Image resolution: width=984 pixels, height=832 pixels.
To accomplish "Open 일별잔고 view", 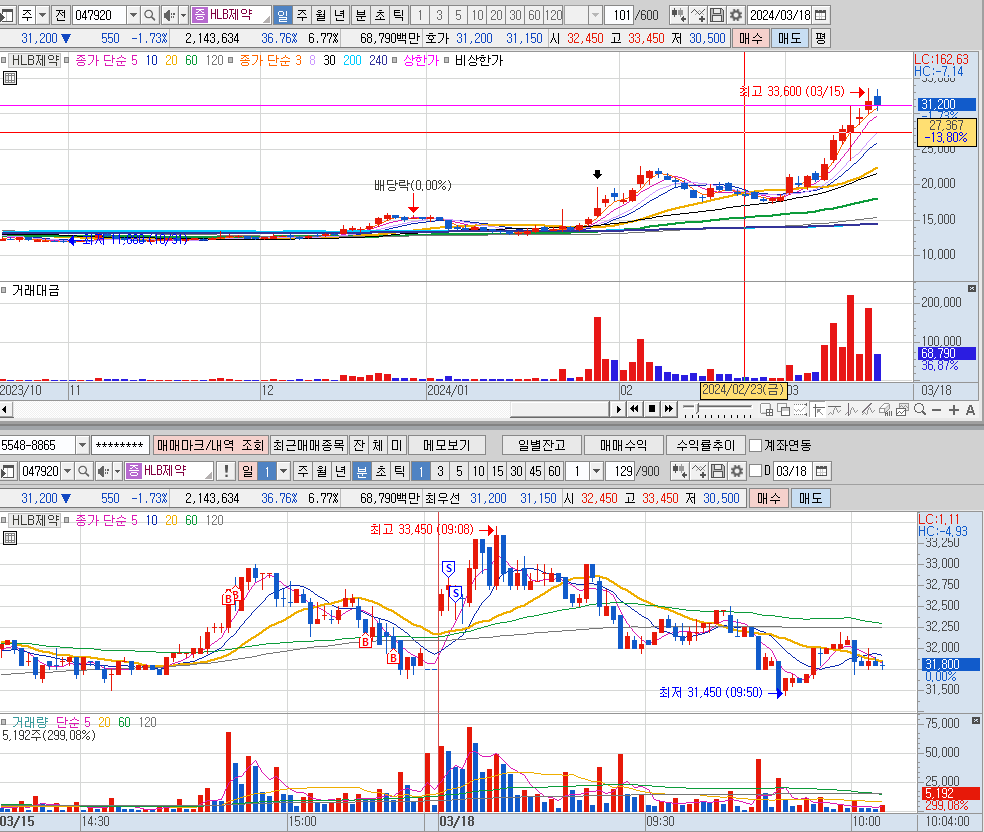I will [x=542, y=445].
